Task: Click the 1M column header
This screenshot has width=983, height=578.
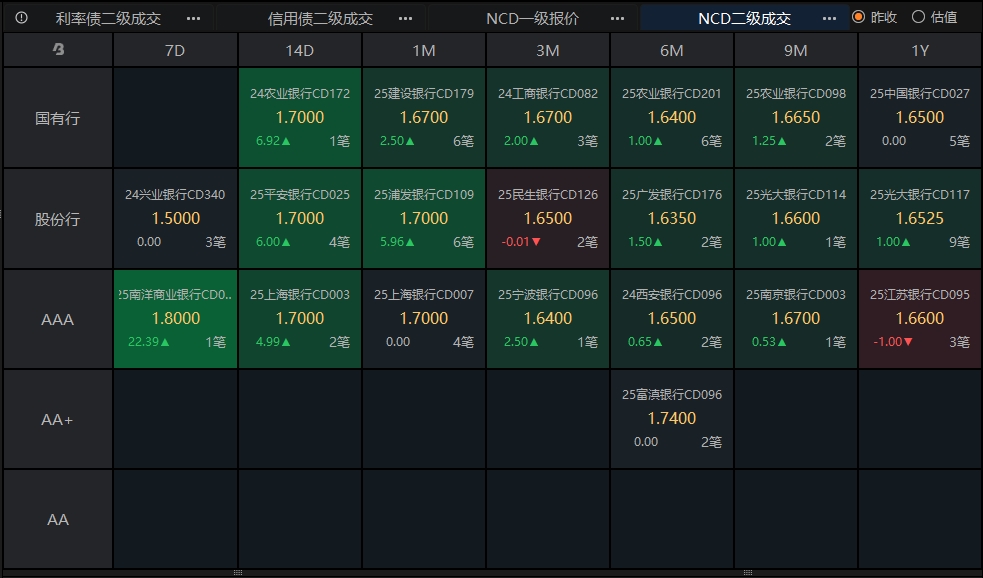Action: click(x=424, y=50)
